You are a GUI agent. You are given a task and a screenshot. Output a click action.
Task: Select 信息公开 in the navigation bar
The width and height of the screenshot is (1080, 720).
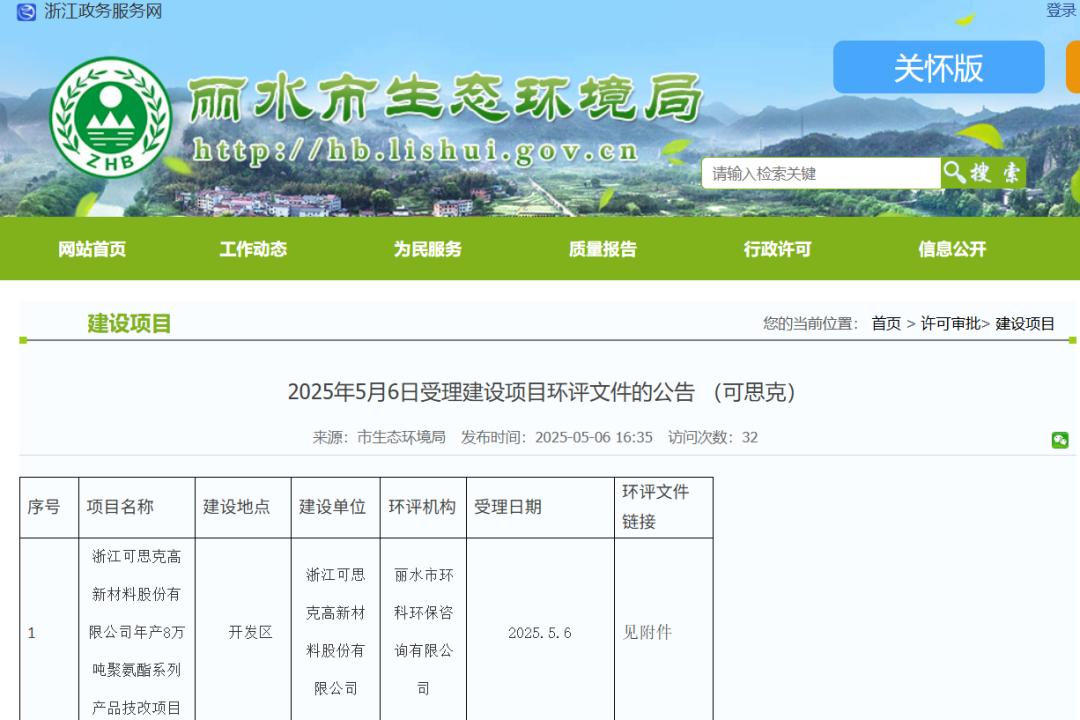pyautogui.click(x=952, y=250)
